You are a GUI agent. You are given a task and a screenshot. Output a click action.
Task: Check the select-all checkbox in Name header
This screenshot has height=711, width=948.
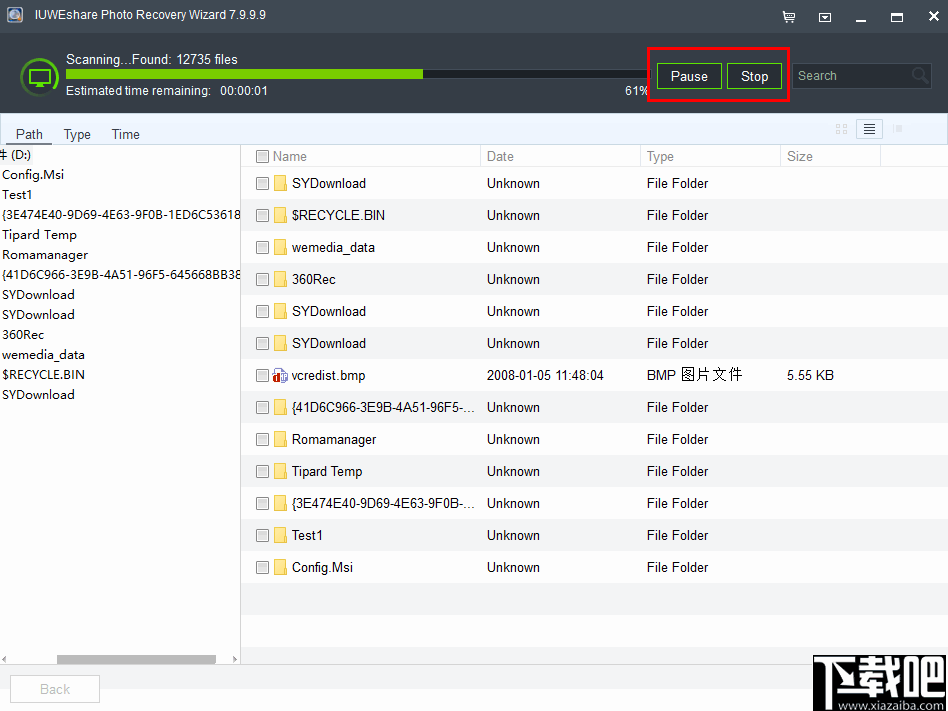(261, 156)
